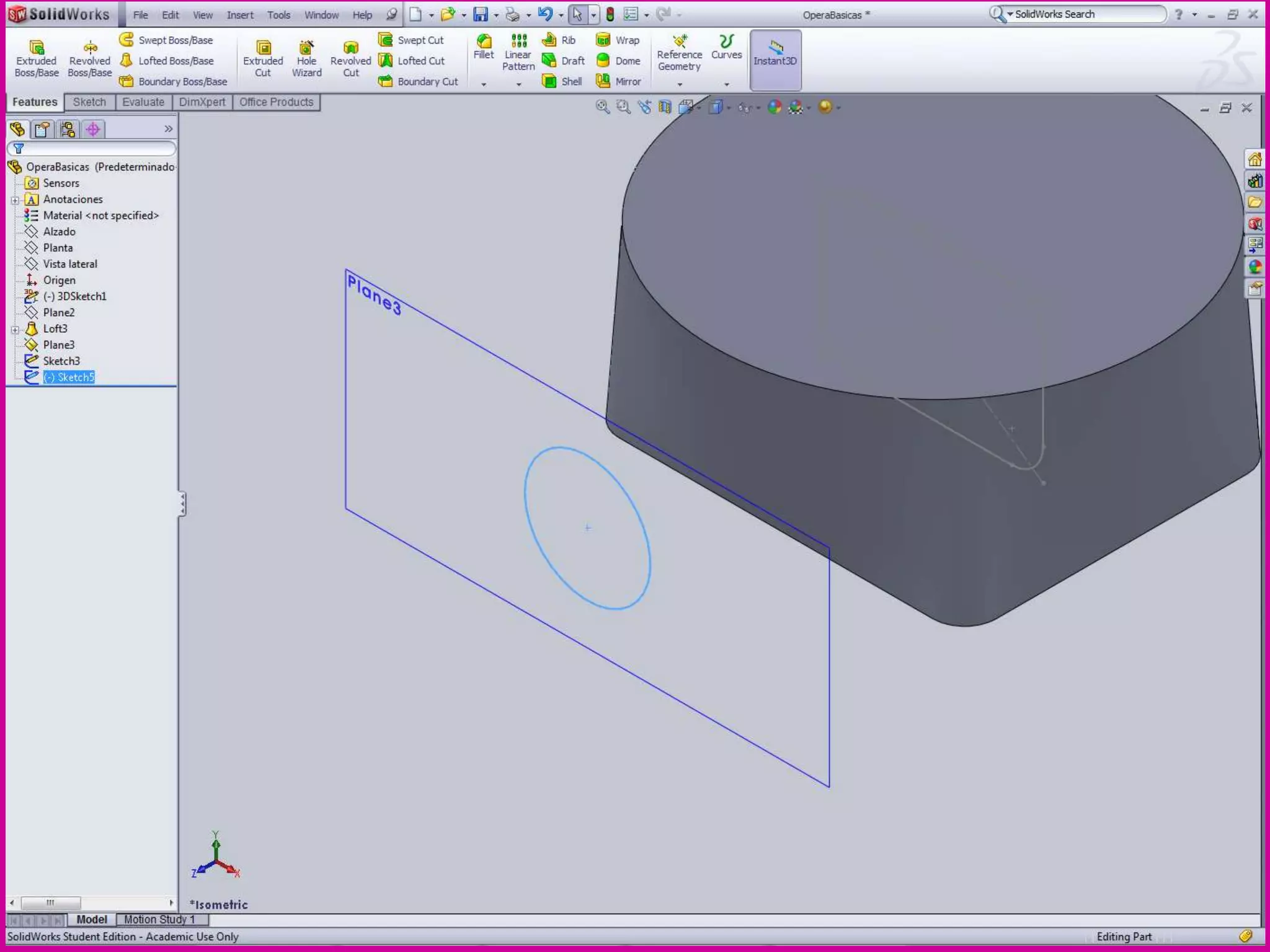Click the SolidWorks Search input field
Image resolution: width=1270 pixels, height=952 pixels.
point(1086,14)
